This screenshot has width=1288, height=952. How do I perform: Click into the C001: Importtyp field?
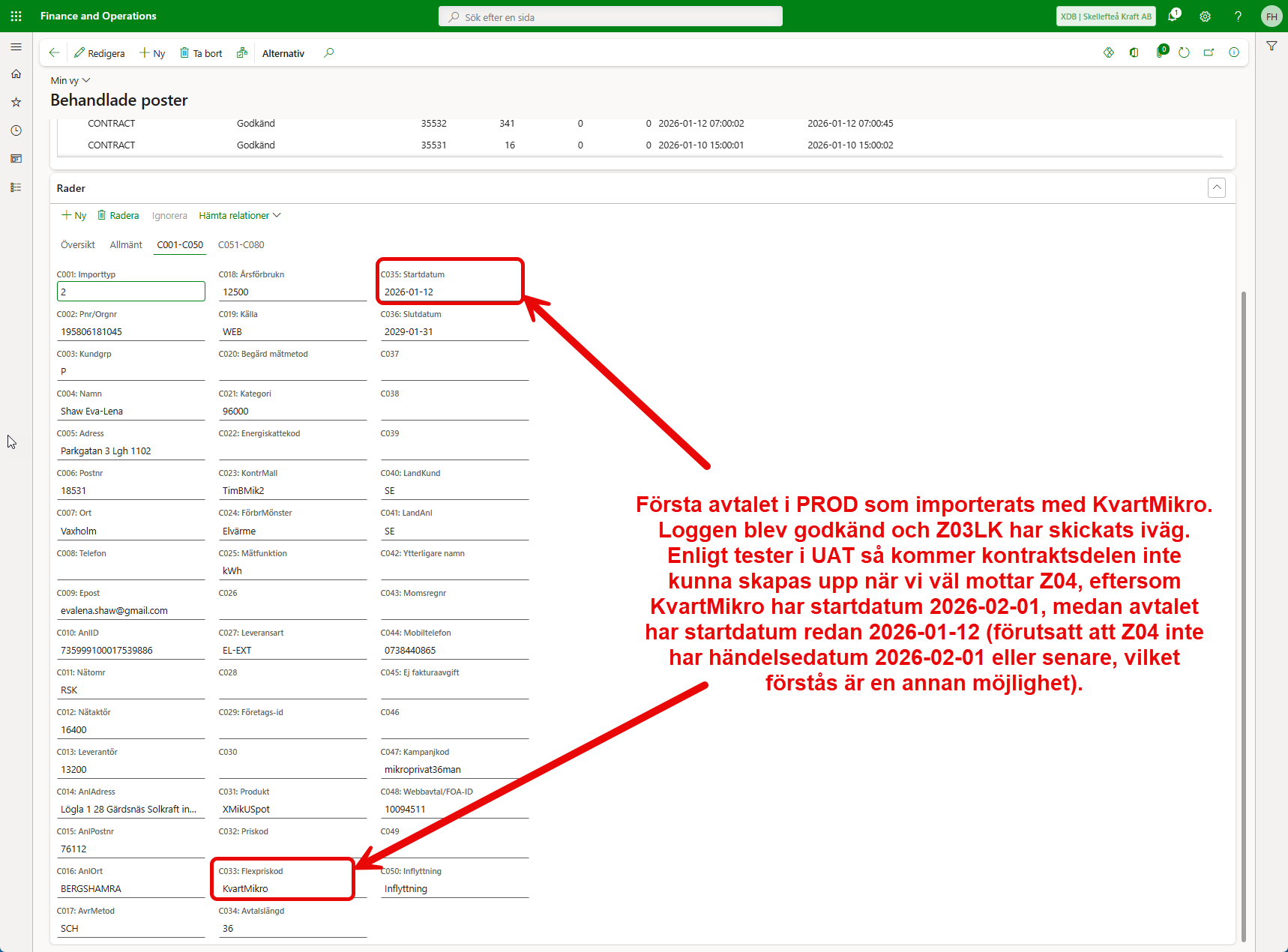[130, 292]
